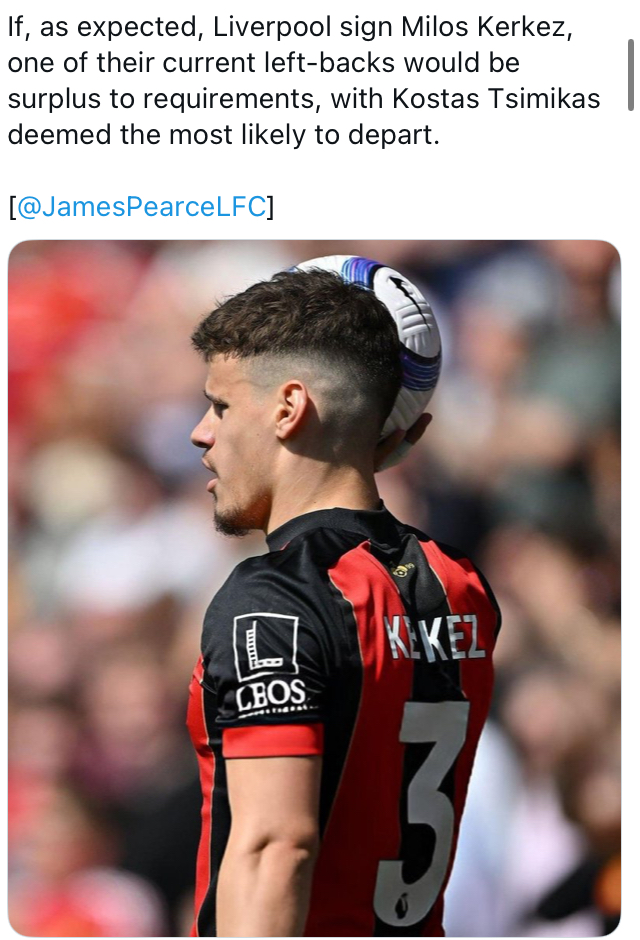Click the KERKEZ name print on shirt

click(x=433, y=637)
